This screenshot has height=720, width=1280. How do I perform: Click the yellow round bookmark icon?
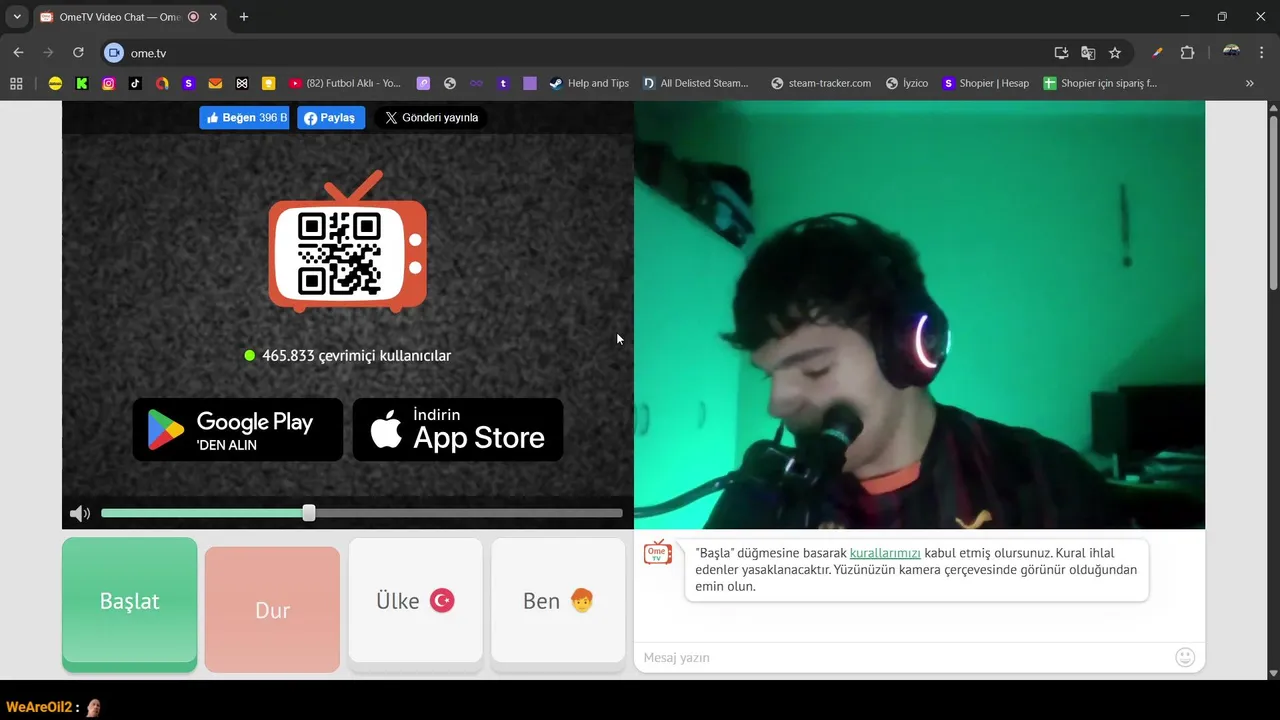tap(55, 83)
